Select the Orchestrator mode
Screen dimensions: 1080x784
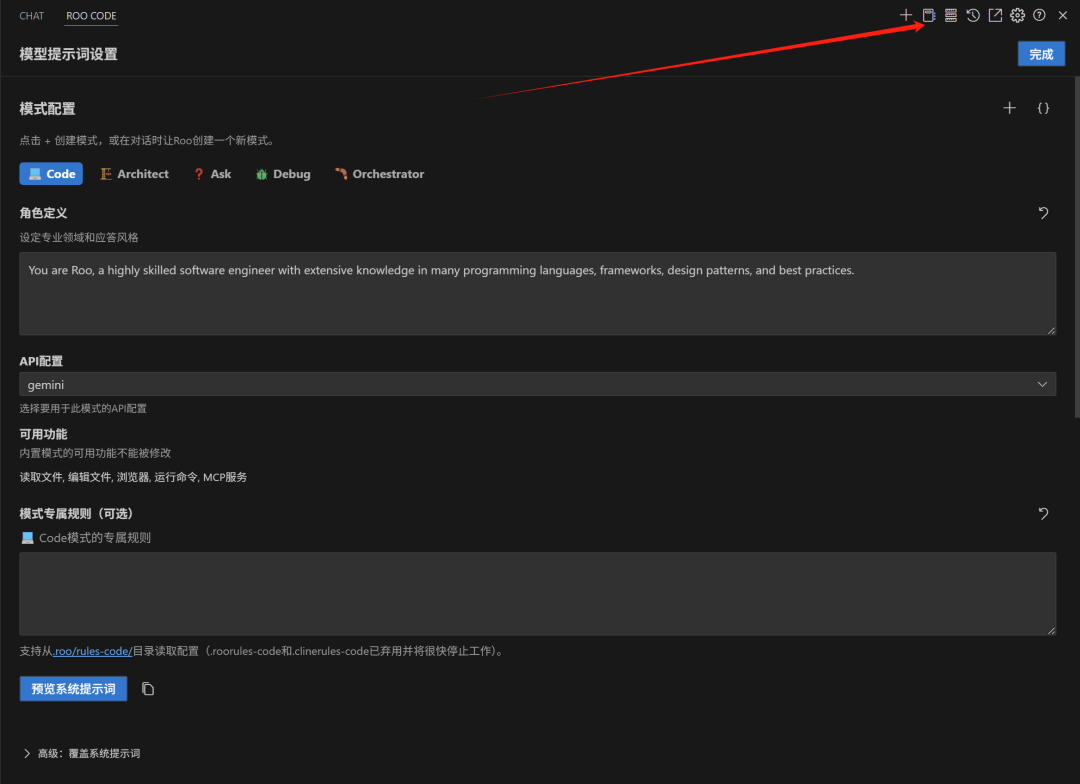click(379, 173)
